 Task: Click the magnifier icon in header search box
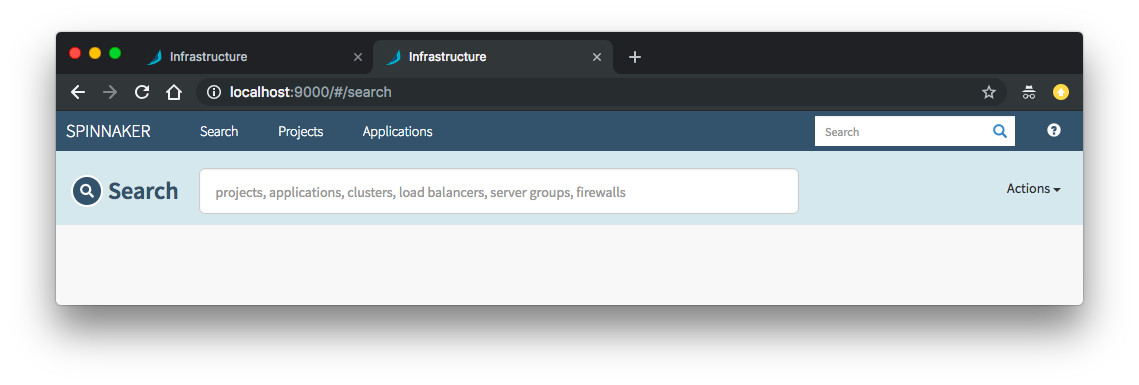coord(1000,131)
